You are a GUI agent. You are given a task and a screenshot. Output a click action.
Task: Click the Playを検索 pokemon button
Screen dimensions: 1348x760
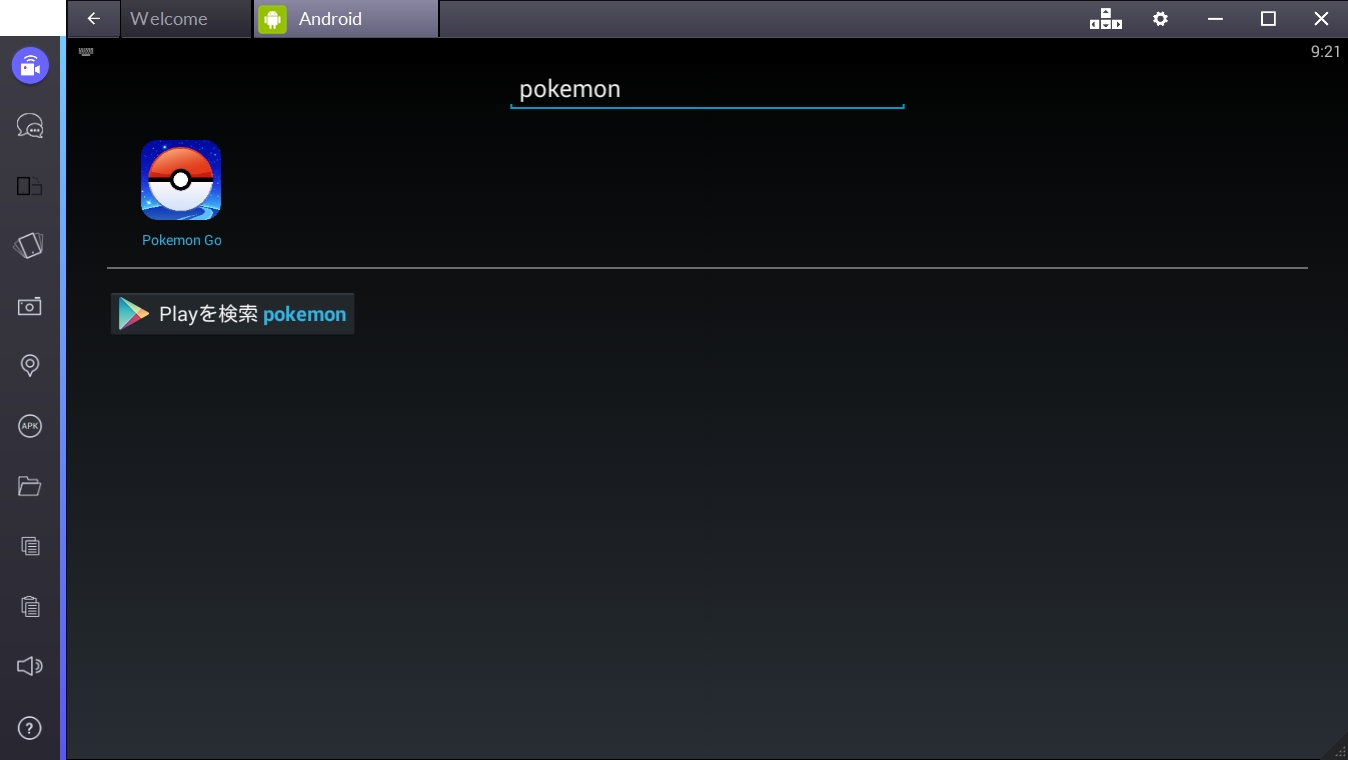pos(232,314)
